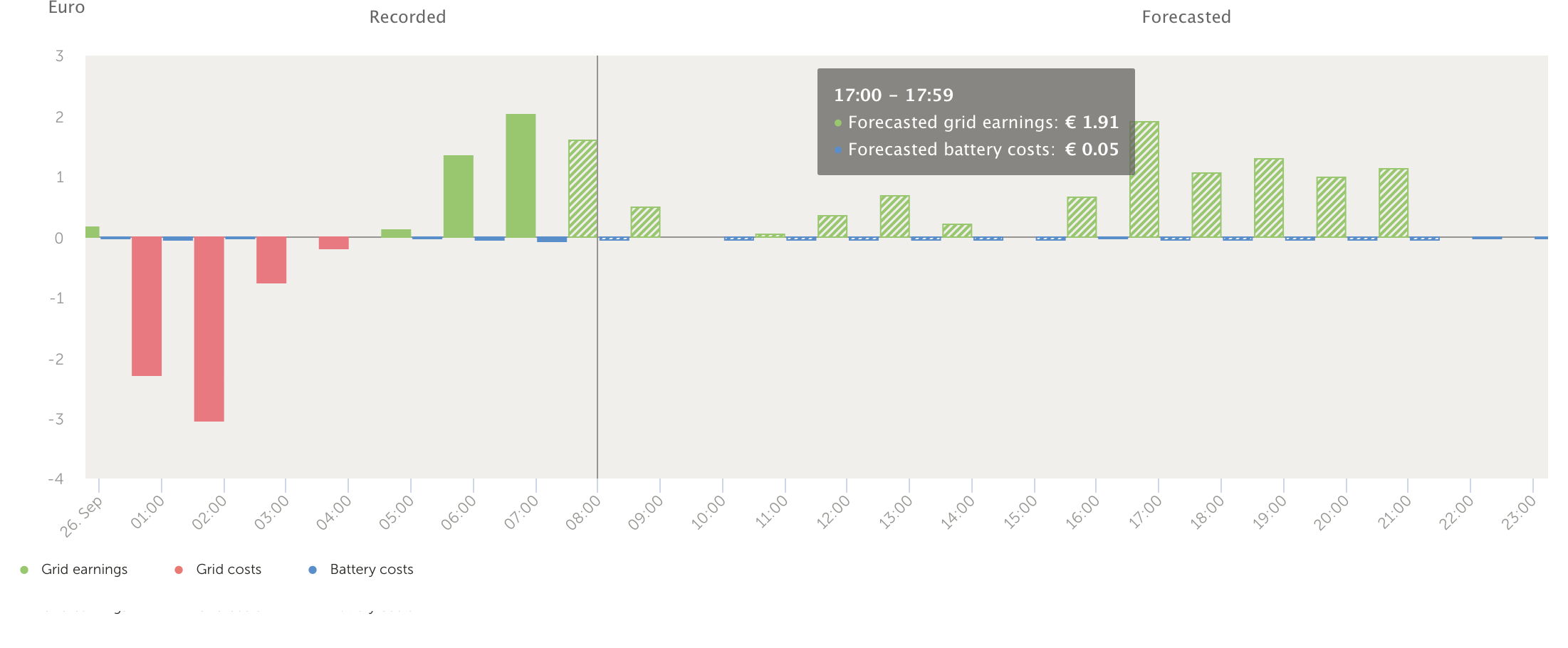Viewport: 1568px width, 648px height.
Task: Toggle the Grid costs legend item
Action: pos(228,570)
